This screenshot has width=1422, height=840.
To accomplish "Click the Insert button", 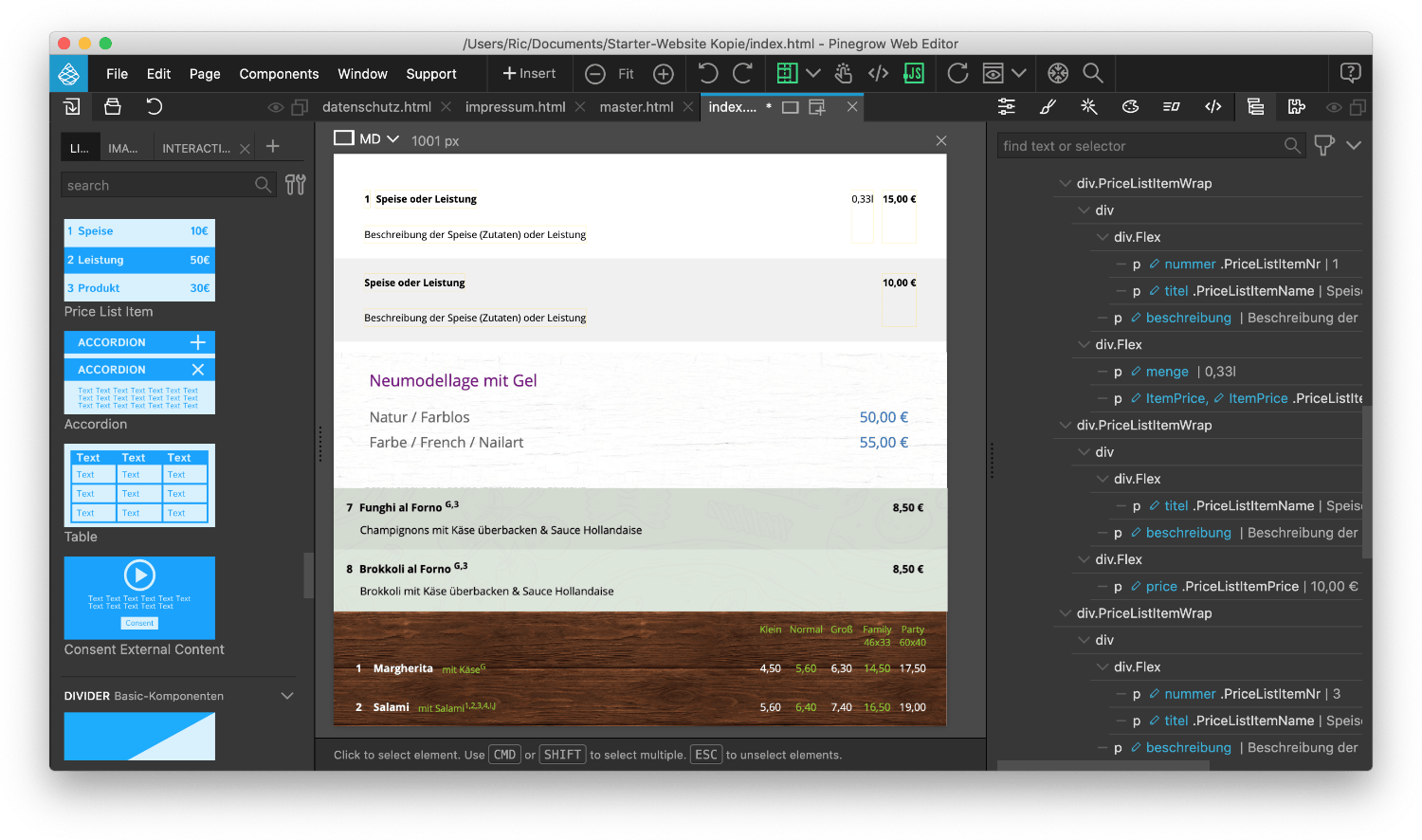I will click(x=529, y=74).
